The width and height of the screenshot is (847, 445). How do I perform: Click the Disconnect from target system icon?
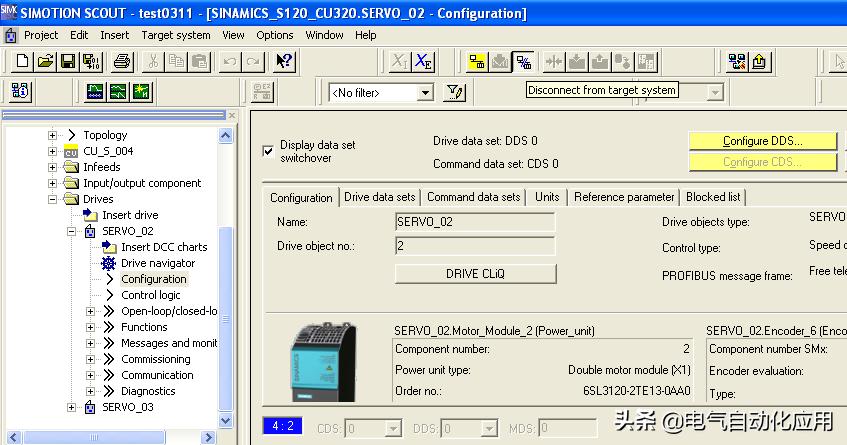click(x=523, y=62)
